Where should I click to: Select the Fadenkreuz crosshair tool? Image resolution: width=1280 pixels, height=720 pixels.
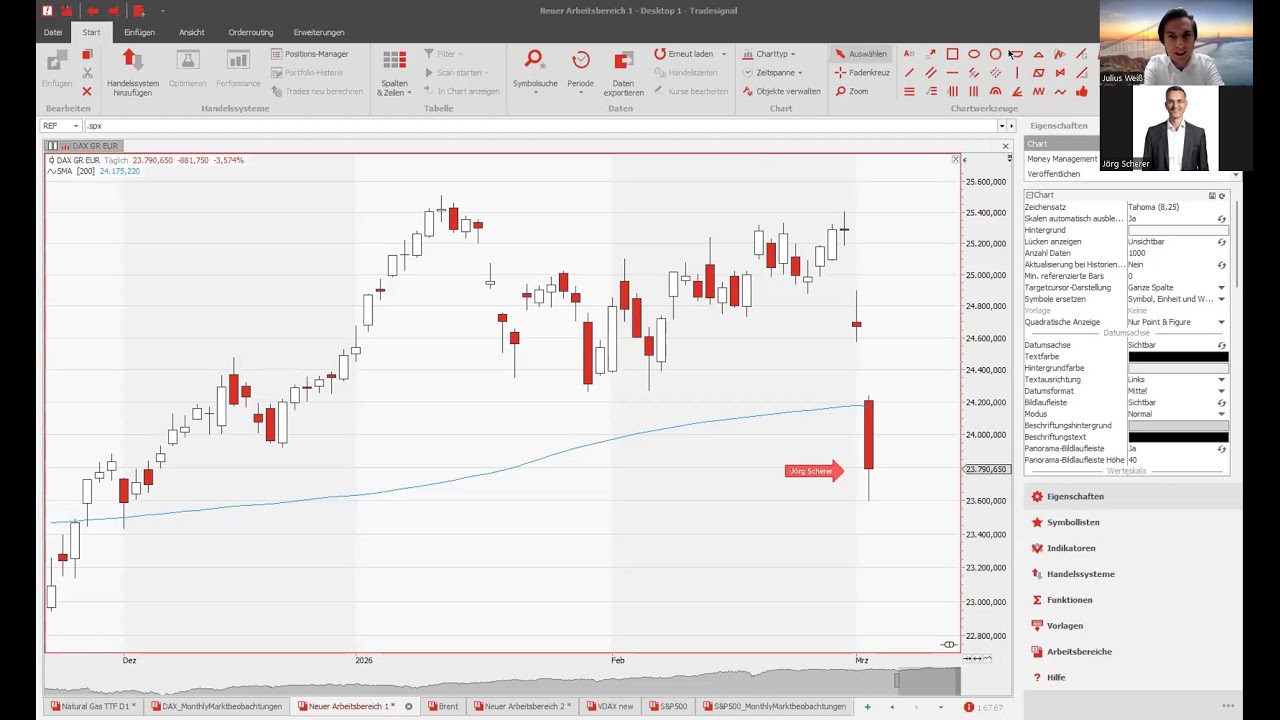tap(863, 72)
